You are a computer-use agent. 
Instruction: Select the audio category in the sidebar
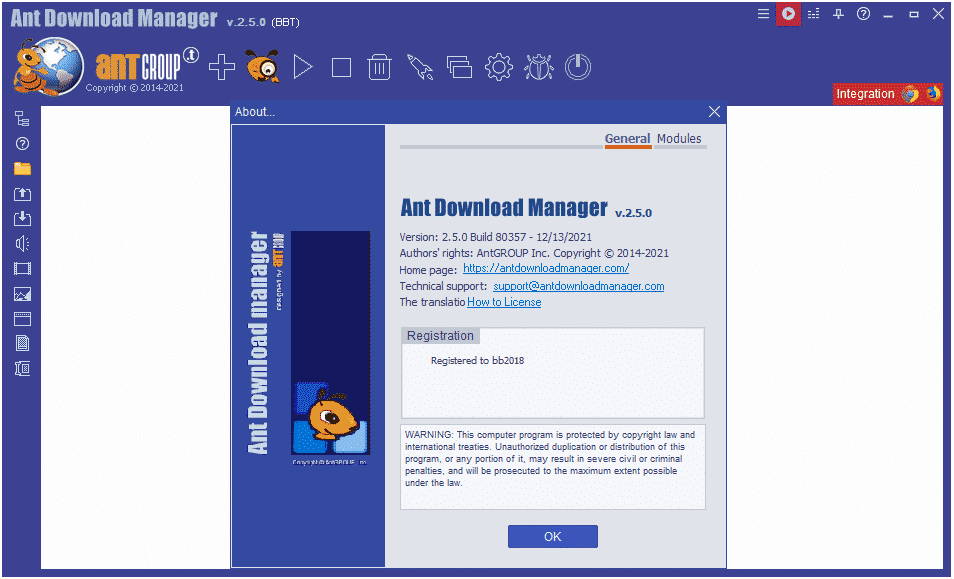[22, 242]
